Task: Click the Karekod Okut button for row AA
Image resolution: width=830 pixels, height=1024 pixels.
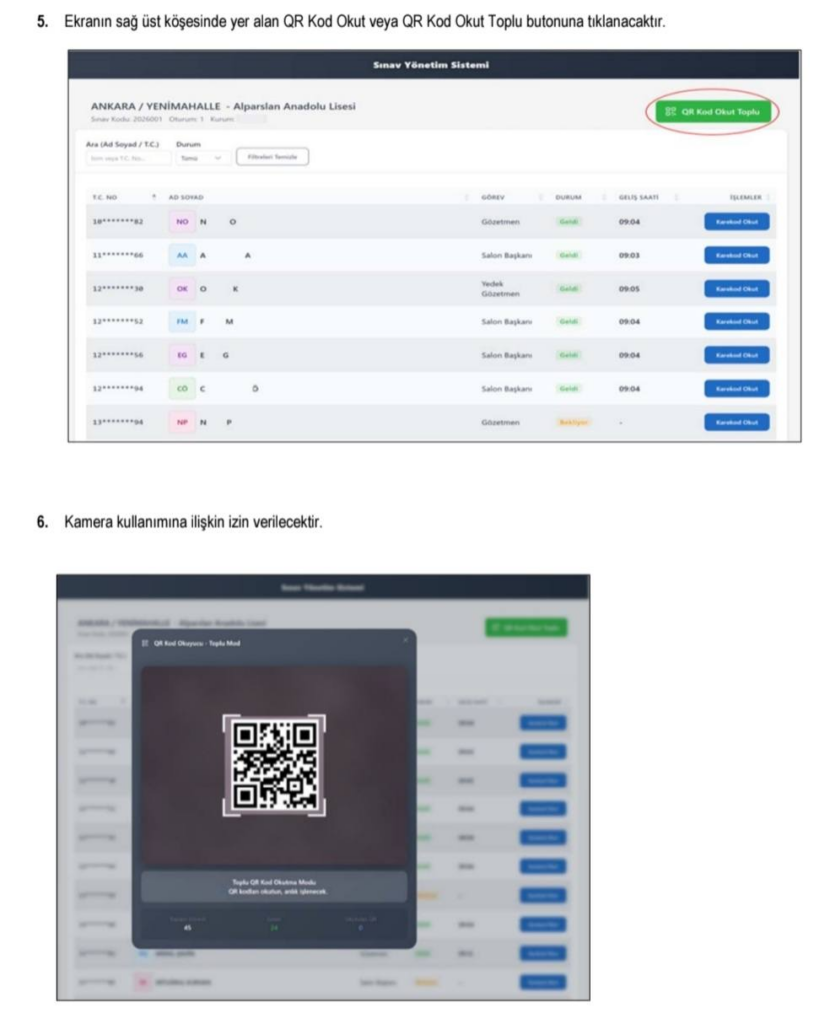Action: pyautogui.click(x=737, y=255)
